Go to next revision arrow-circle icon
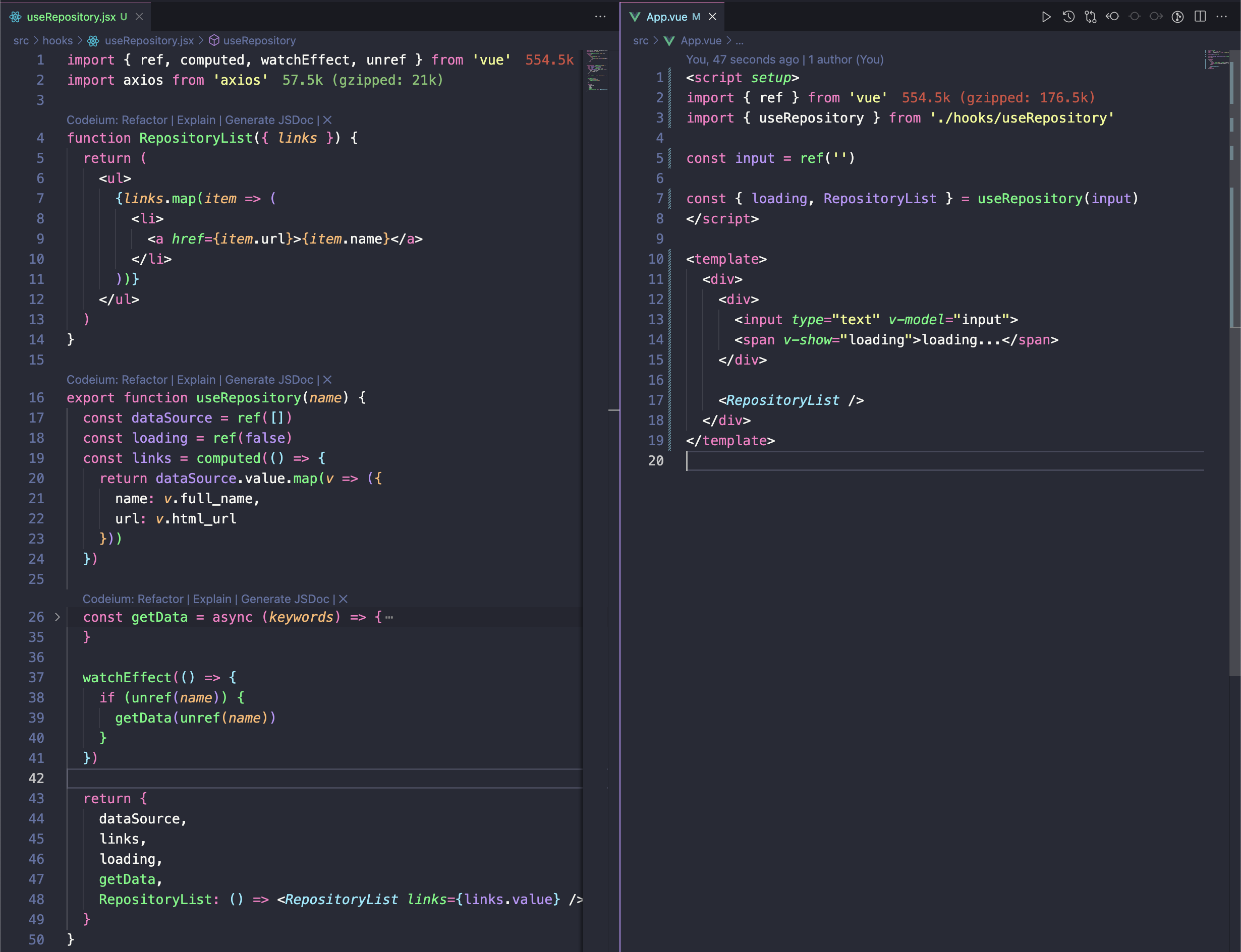This screenshot has height=952, width=1241. [x=1156, y=17]
